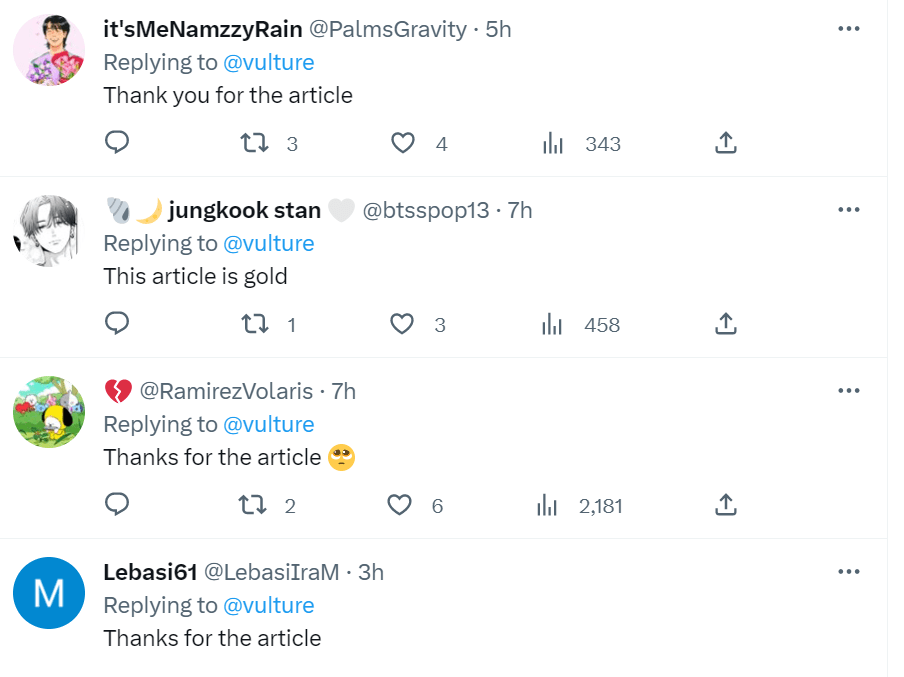Like RamirezVolaris's tweet with 6 likes
Viewport: 904px width, 677px height.
click(400, 505)
